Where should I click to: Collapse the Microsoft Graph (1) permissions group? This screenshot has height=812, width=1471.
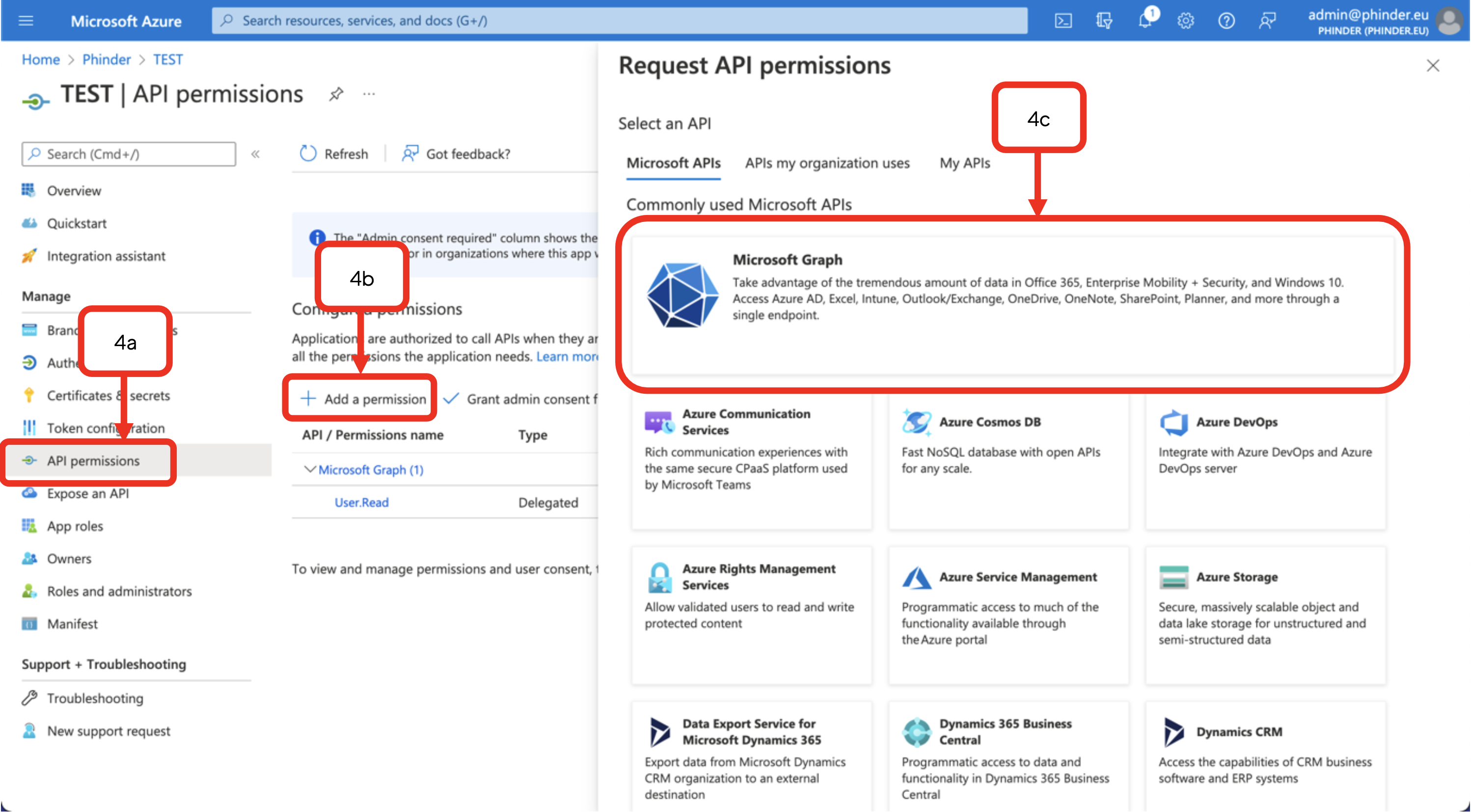click(x=309, y=469)
